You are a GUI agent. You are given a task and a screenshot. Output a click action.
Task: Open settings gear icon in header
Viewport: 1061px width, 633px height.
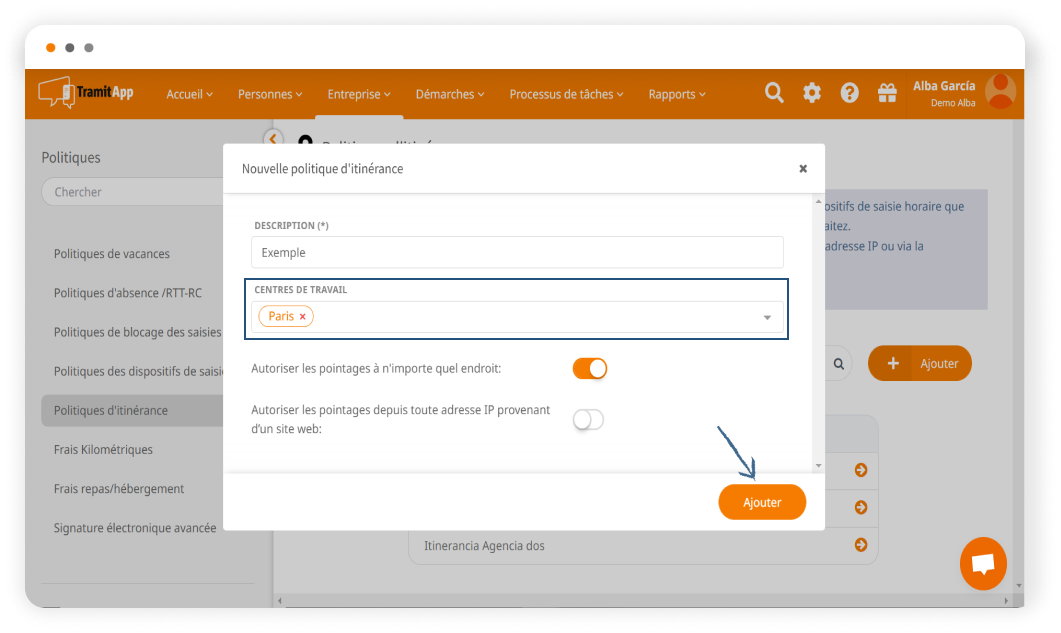point(812,93)
